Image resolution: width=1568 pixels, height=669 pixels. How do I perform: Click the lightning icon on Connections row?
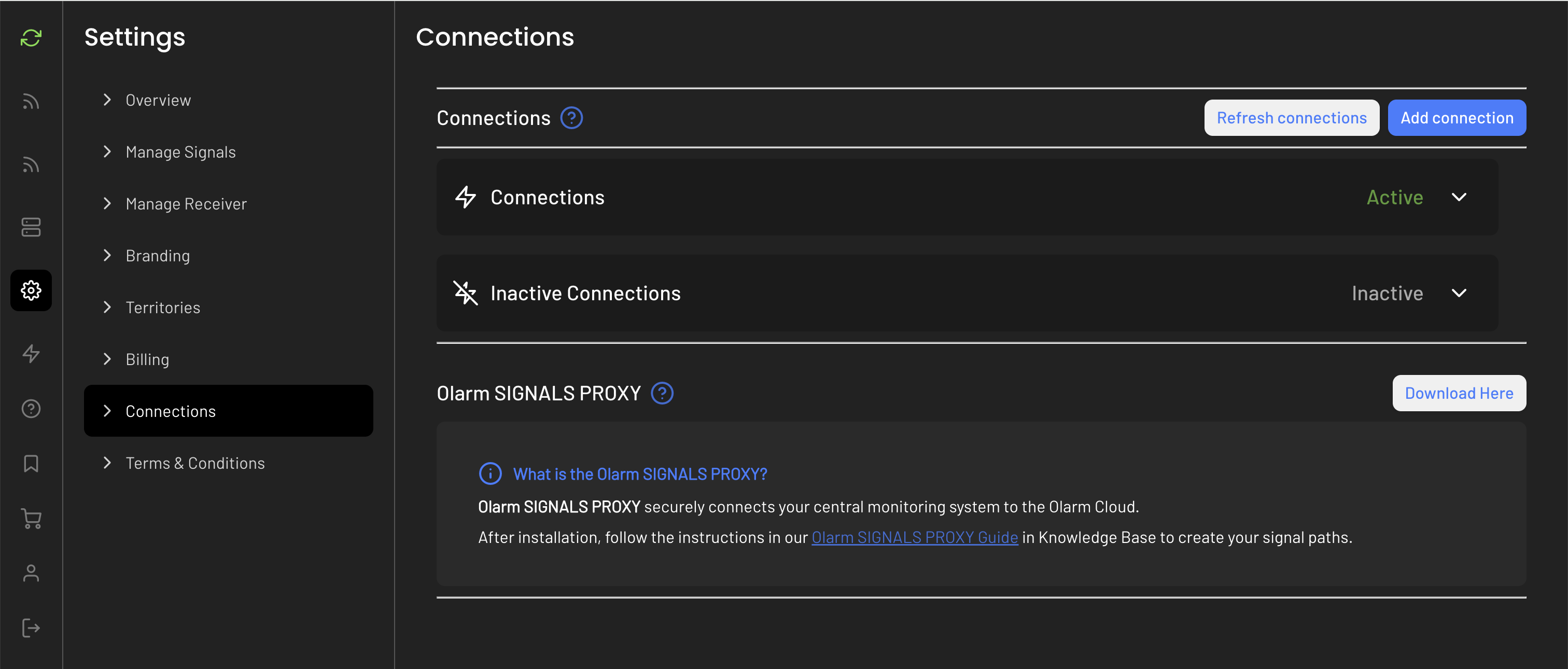(x=466, y=197)
